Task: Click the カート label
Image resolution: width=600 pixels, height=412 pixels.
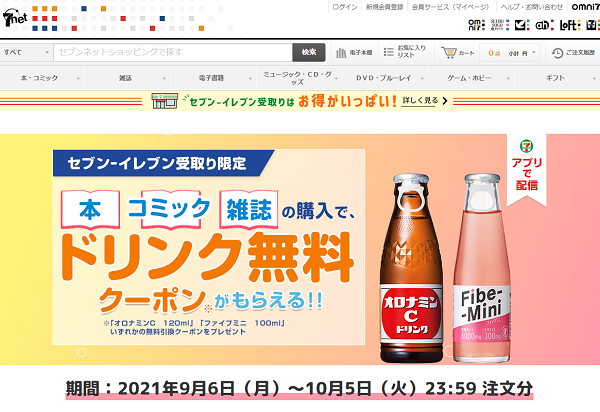Action: tap(466, 53)
